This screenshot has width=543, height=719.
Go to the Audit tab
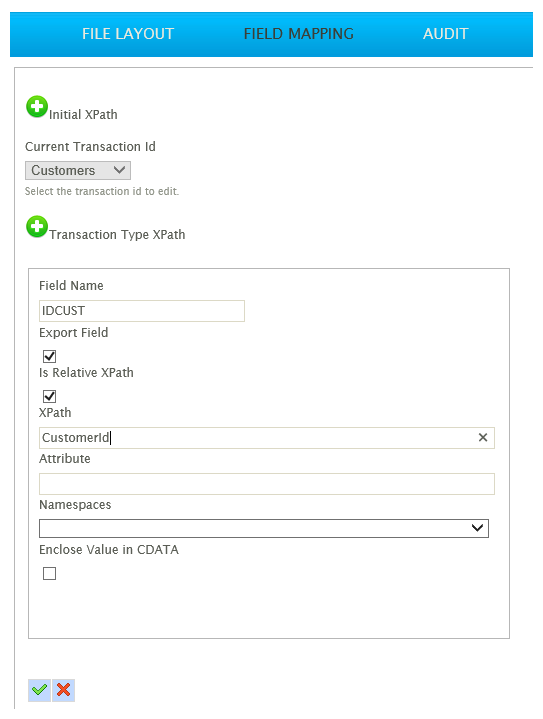coord(445,34)
